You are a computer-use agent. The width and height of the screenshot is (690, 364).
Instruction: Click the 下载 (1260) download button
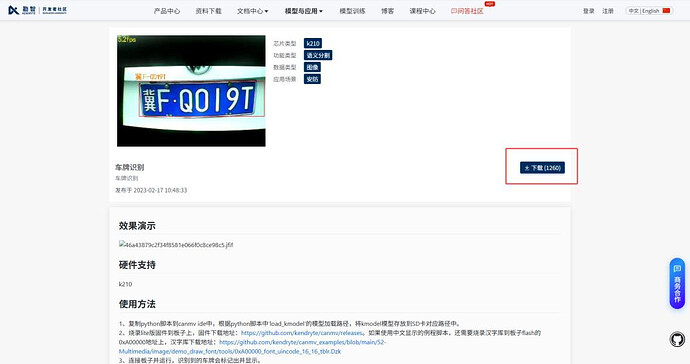point(542,168)
